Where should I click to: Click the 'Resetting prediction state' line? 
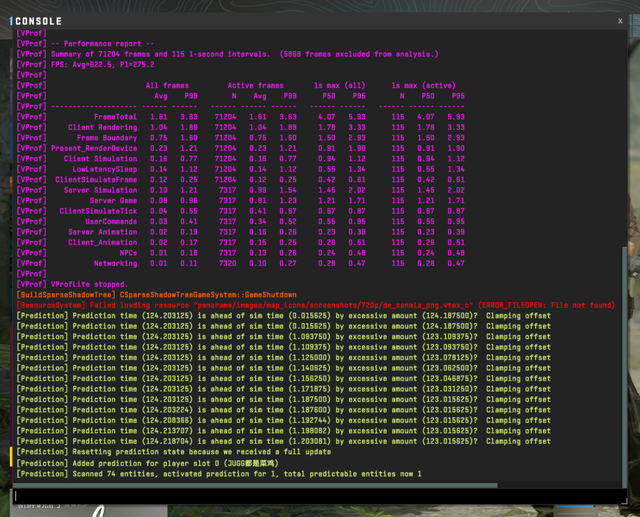point(173,452)
